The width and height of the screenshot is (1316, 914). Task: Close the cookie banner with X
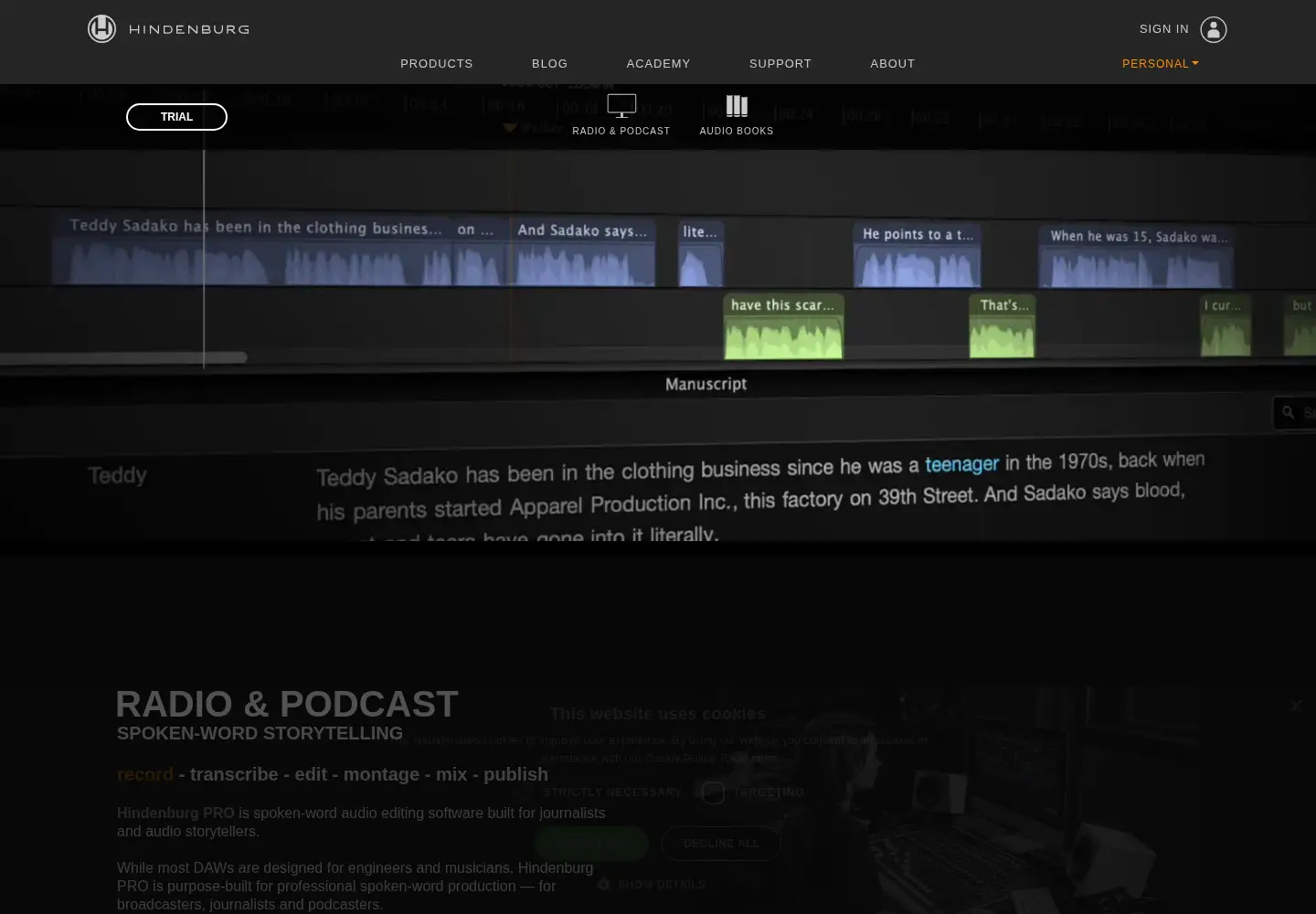point(1296,706)
